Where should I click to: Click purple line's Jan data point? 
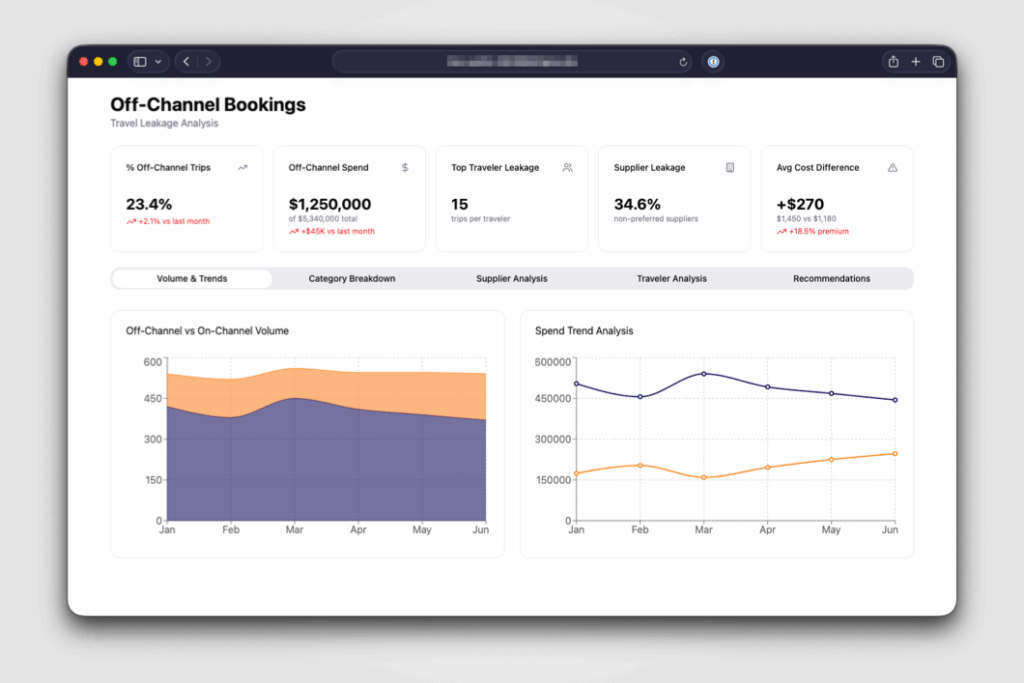point(576,384)
